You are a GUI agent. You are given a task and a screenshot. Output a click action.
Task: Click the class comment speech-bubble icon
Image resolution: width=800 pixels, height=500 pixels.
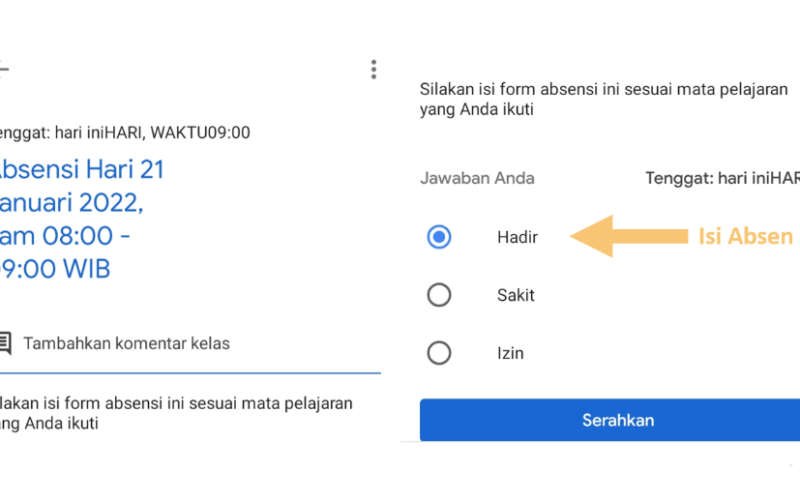pos(5,343)
